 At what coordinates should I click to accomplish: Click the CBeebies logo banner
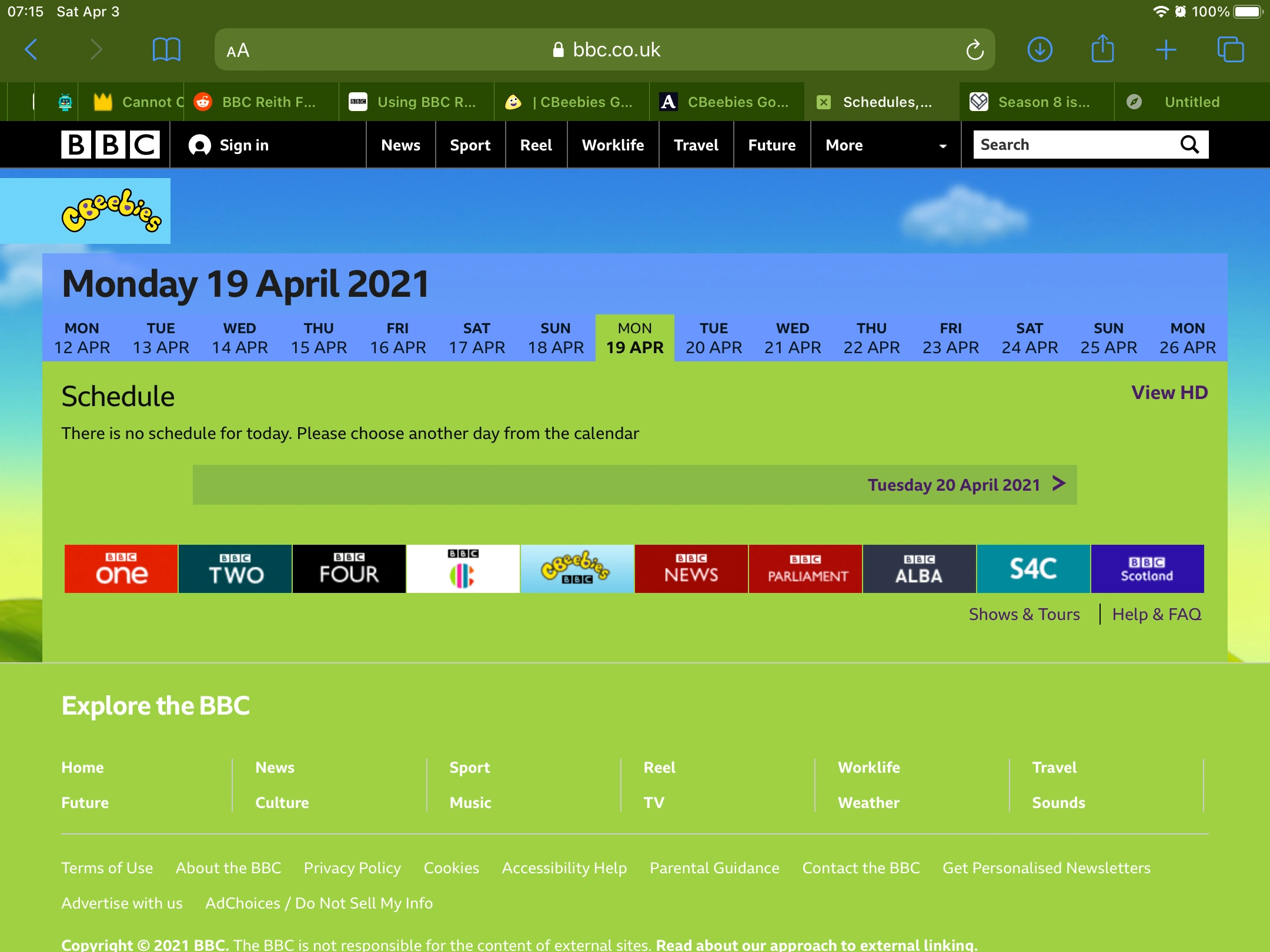[x=111, y=211]
